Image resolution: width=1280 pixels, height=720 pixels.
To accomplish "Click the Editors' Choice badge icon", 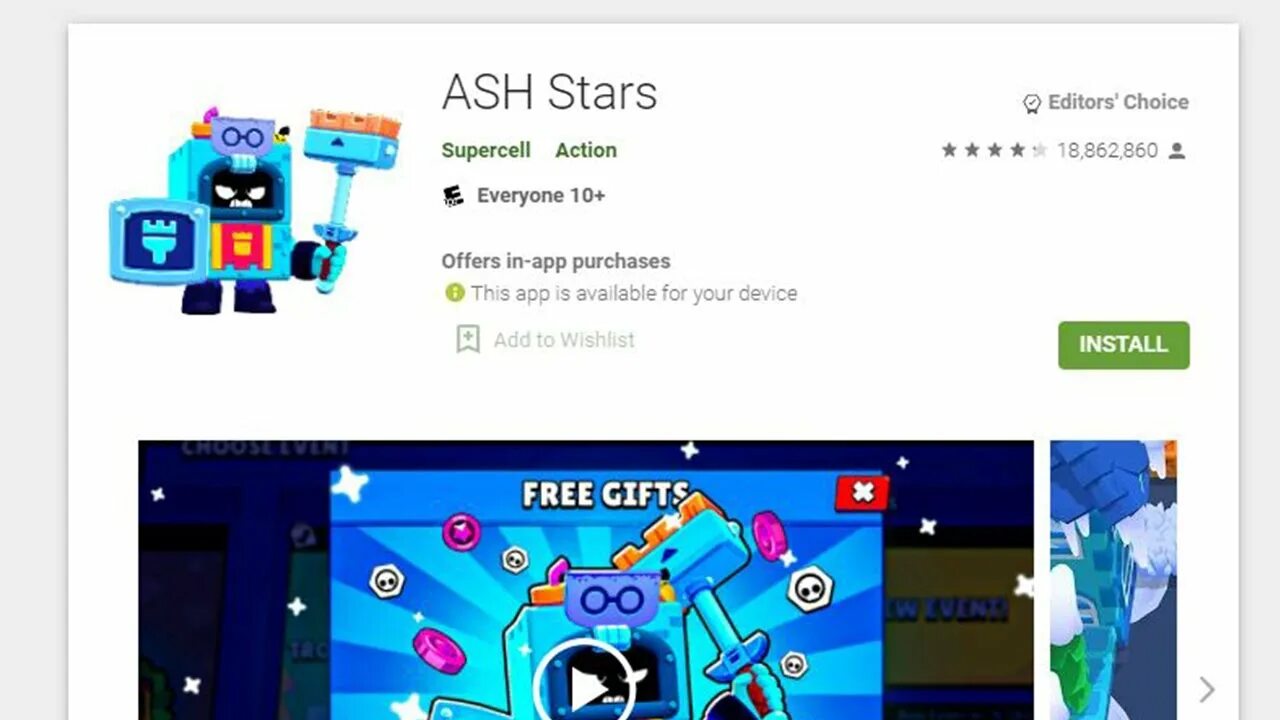I will 1031,103.
